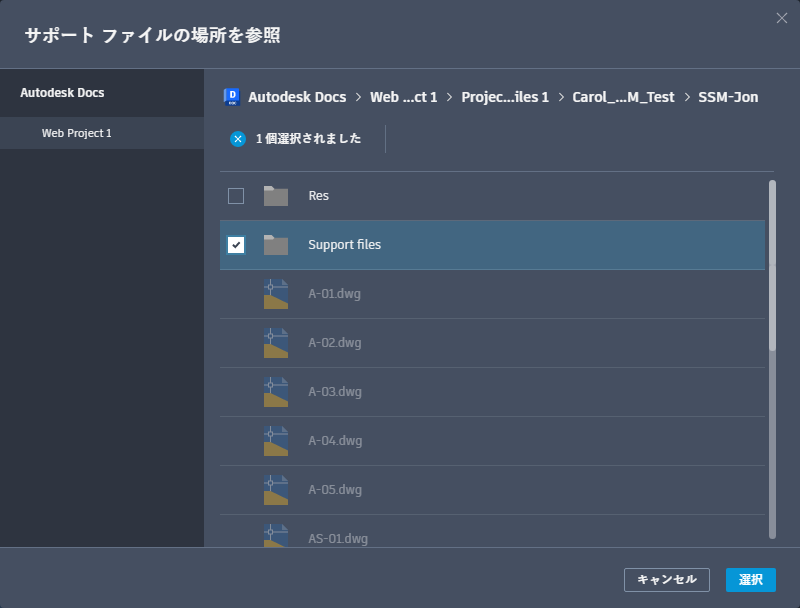Click the file list vertical scrollbar

click(772, 359)
